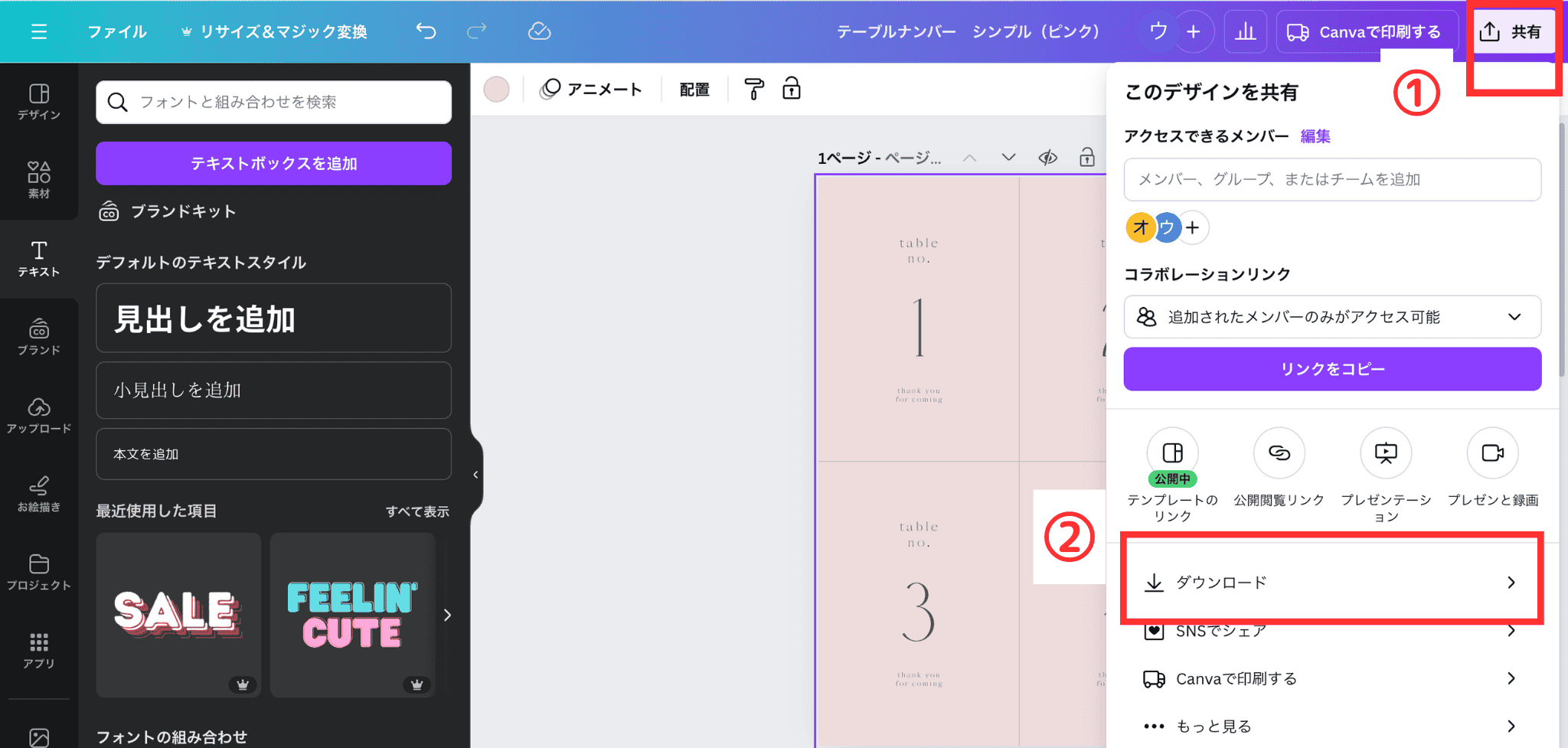Open リサイズ&マジック変換 menu
The height and width of the screenshot is (748, 1568).
pyautogui.click(x=274, y=31)
